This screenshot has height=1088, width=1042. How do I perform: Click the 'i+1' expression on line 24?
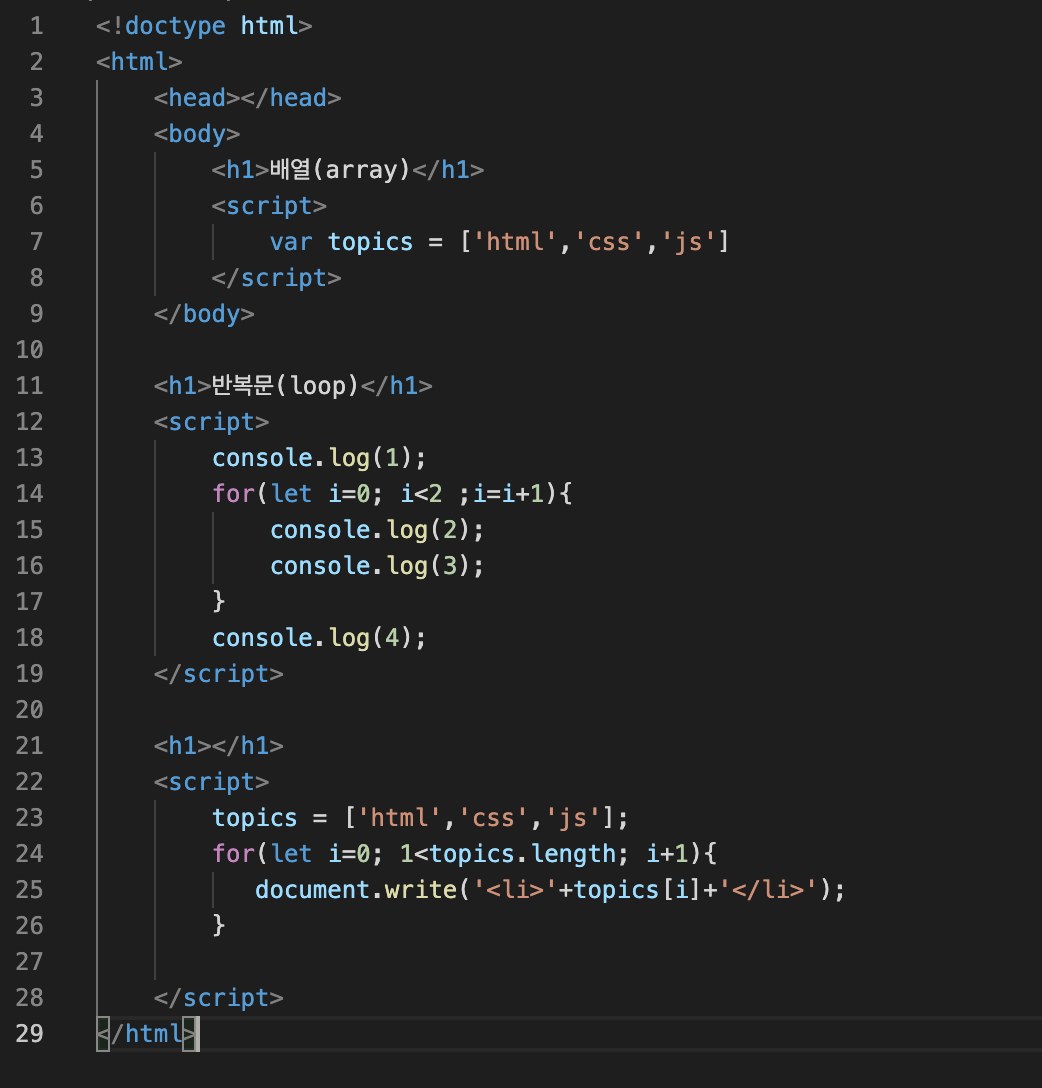point(667,854)
